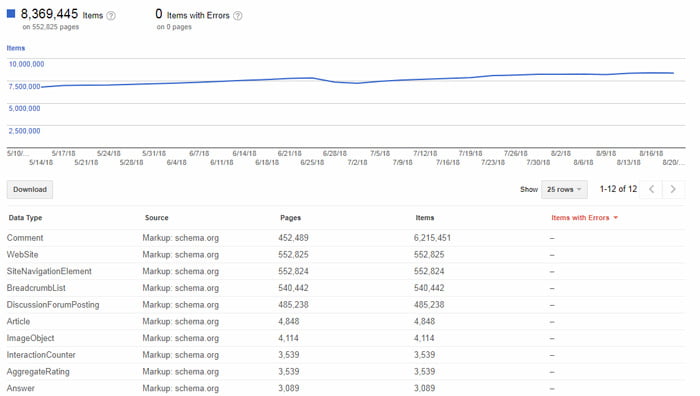The image size is (700, 396).
Task: Click the 10,000,000 y-axis label
Action: 26,64
